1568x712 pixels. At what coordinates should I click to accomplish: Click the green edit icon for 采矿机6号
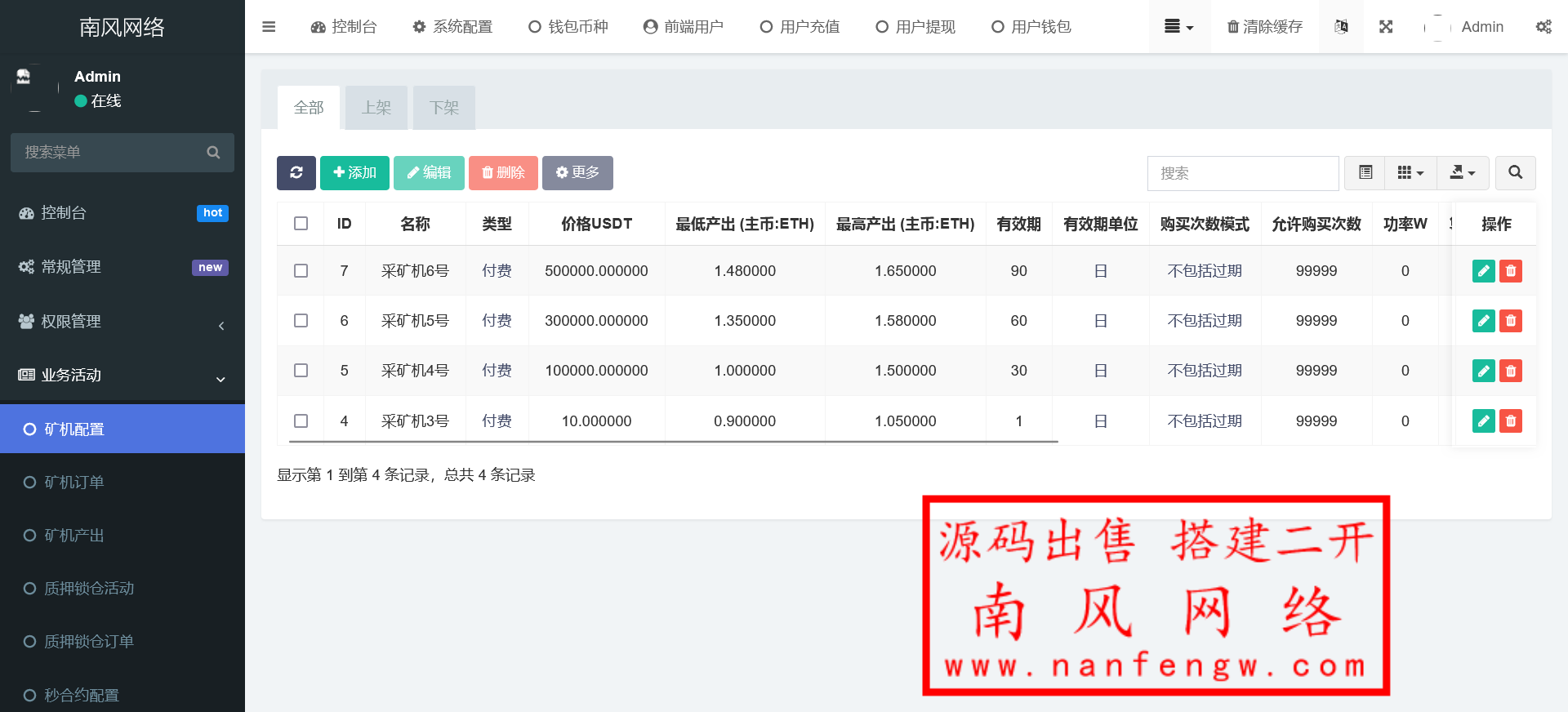point(1483,271)
